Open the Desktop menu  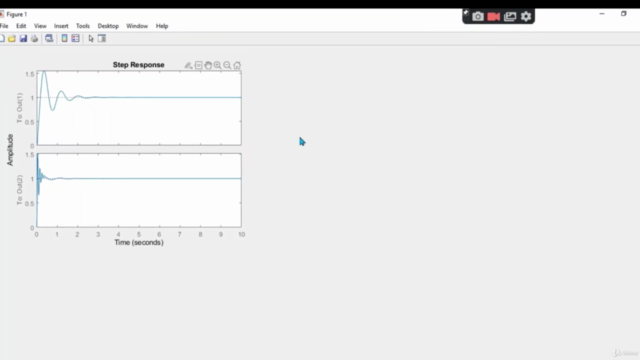click(108, 26)
